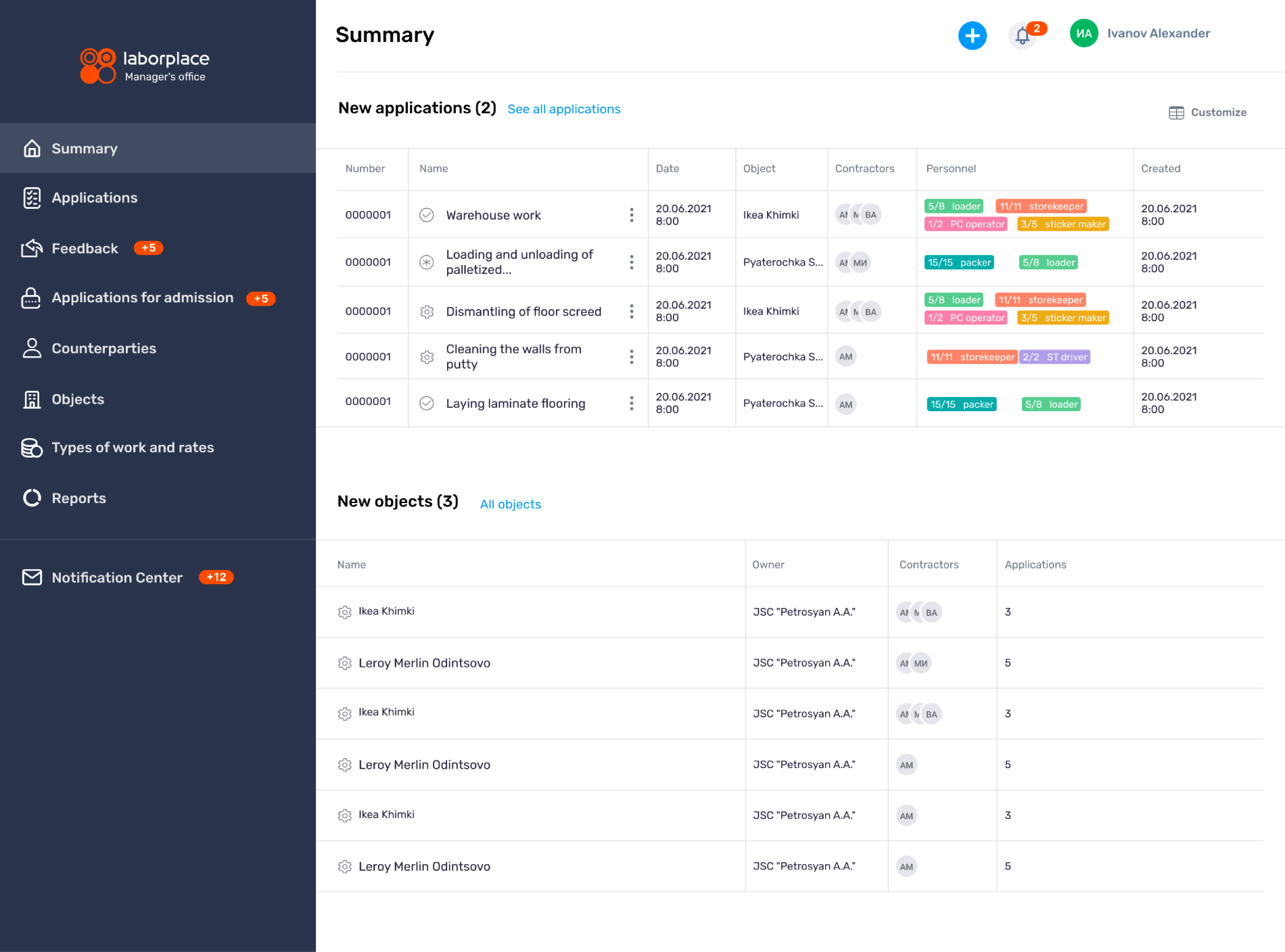Image resolution: width=1285 pixels, height=952 pixels.
Task: Click gear icon beside Dismantling of floor screed
Action: click(x=427, y=312)
